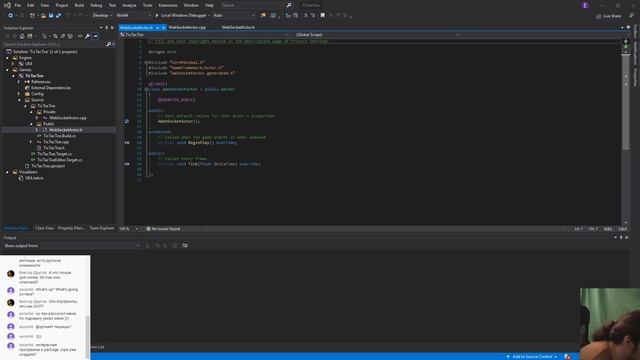This screenshot has height=360, width=640.
Task: Open the Global Scope dropdown
Action: [x=377, y=35]
